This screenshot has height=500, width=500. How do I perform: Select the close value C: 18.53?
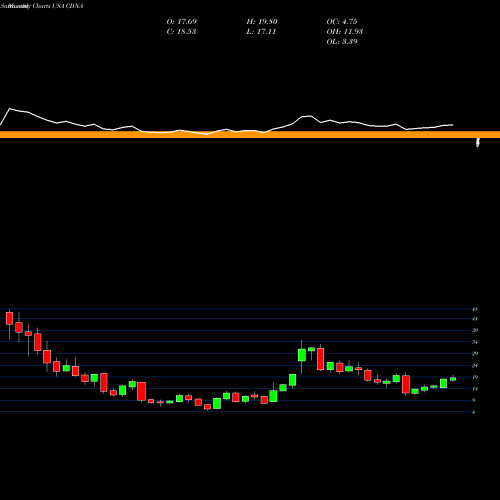181,31
